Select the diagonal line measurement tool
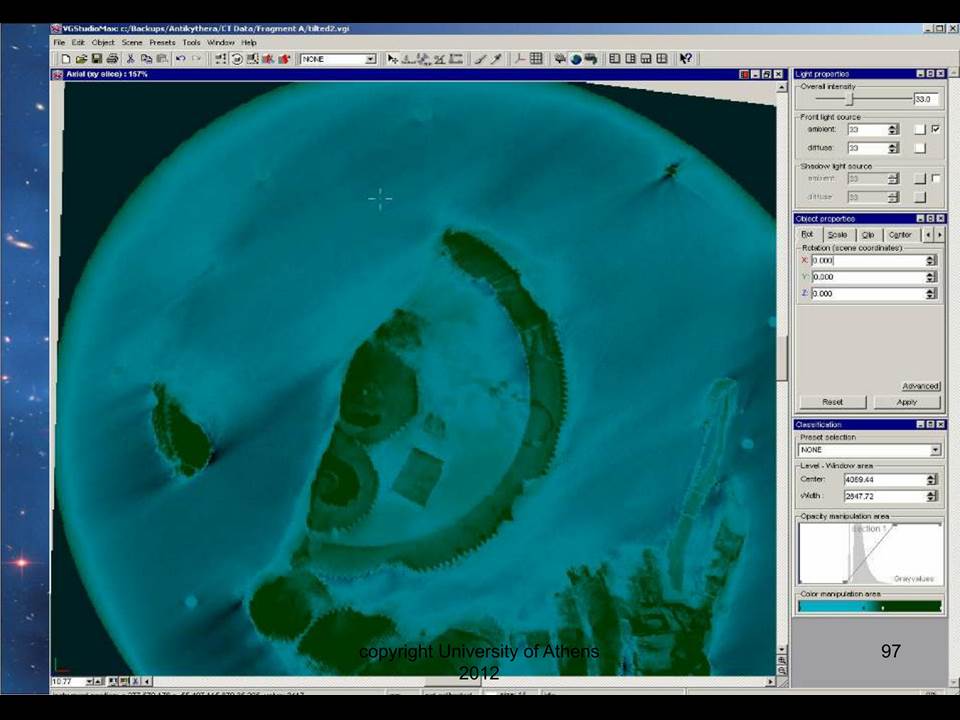The width and height of the screenshot is (960, 720). (x=481, y=59)
